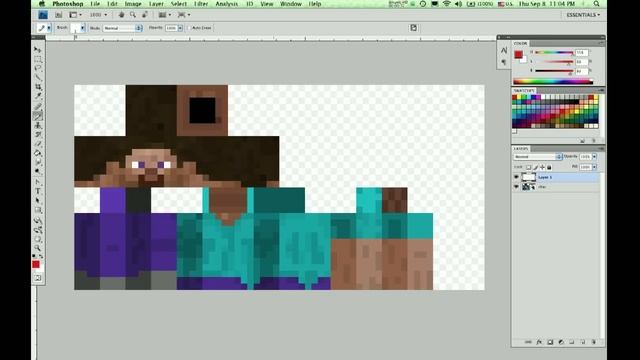
Task: Create new adjustment layer icon
Action: [x=561, y=342]
